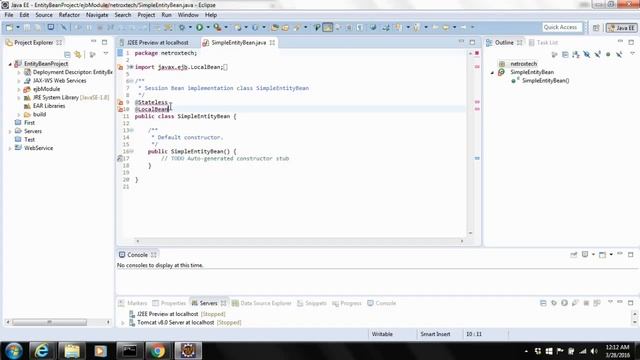The width and height of the screenshot is (640, 360).
Task: Click the Open Type toolbar icon
Action: pyautogui.click(x=275, y=27)
